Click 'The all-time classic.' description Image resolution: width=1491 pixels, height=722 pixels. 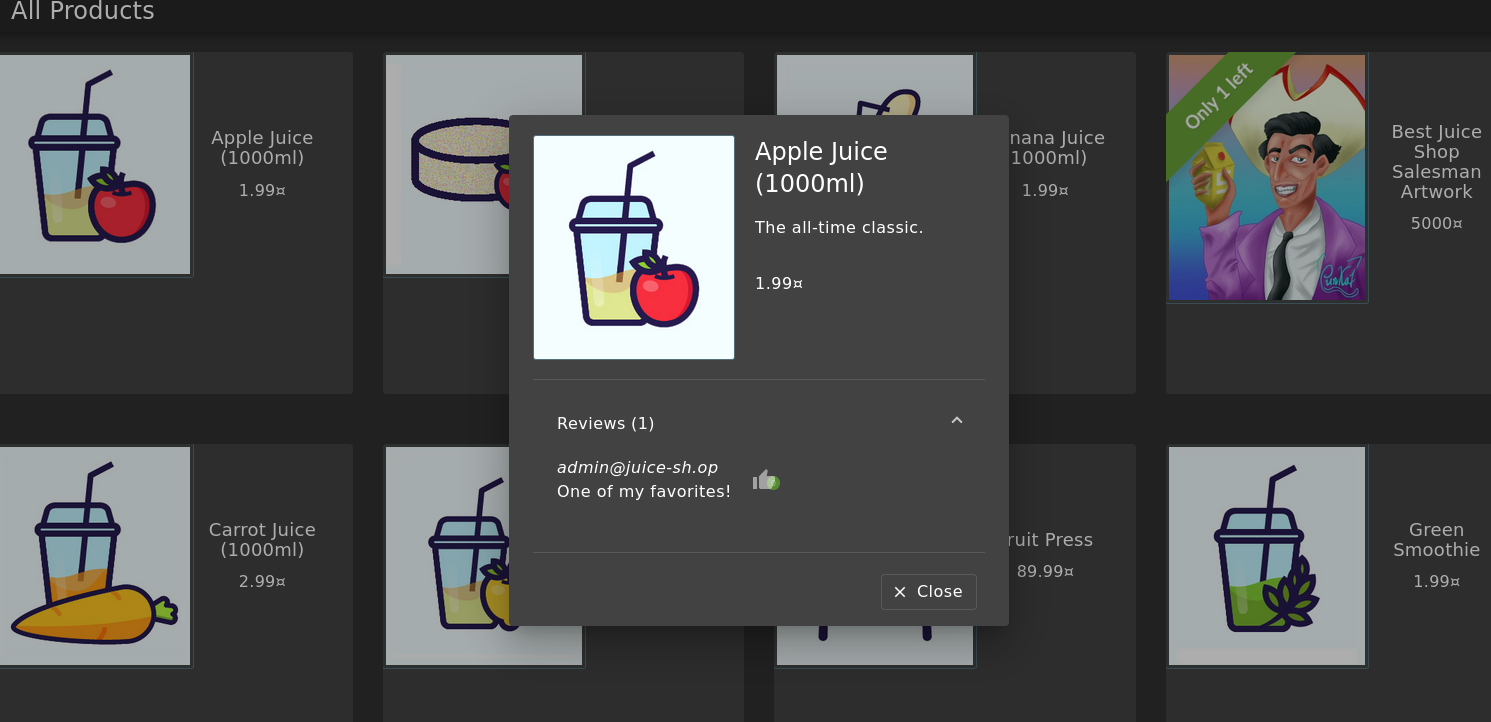tap(839, 228)
